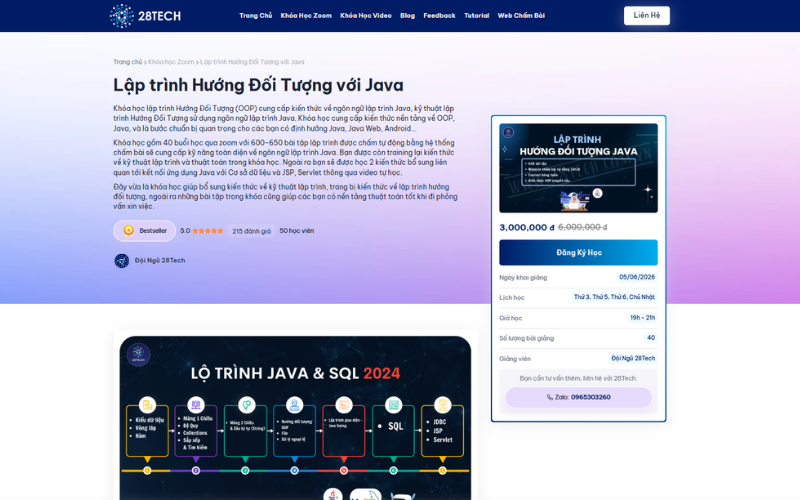
Task: Click the 05/06/2026 start date value
Action: [x=637, y=277]
